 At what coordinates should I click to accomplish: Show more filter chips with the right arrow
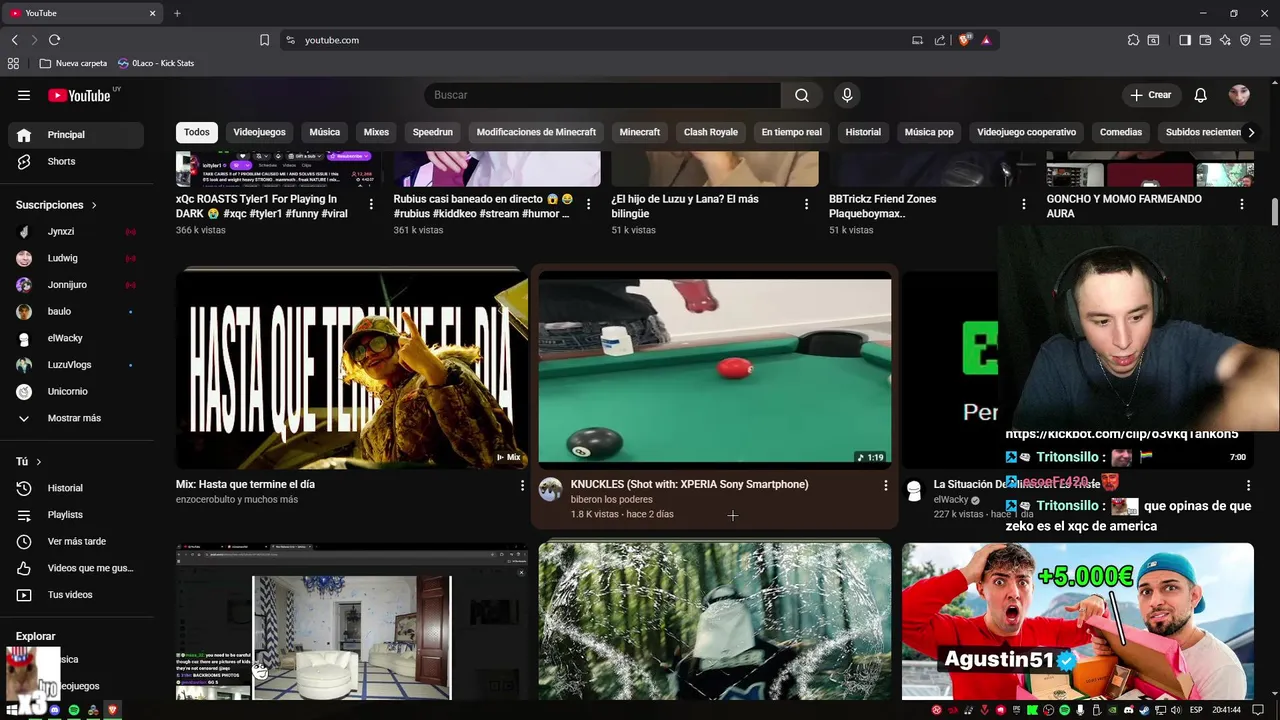click(x=1250, y=132)
